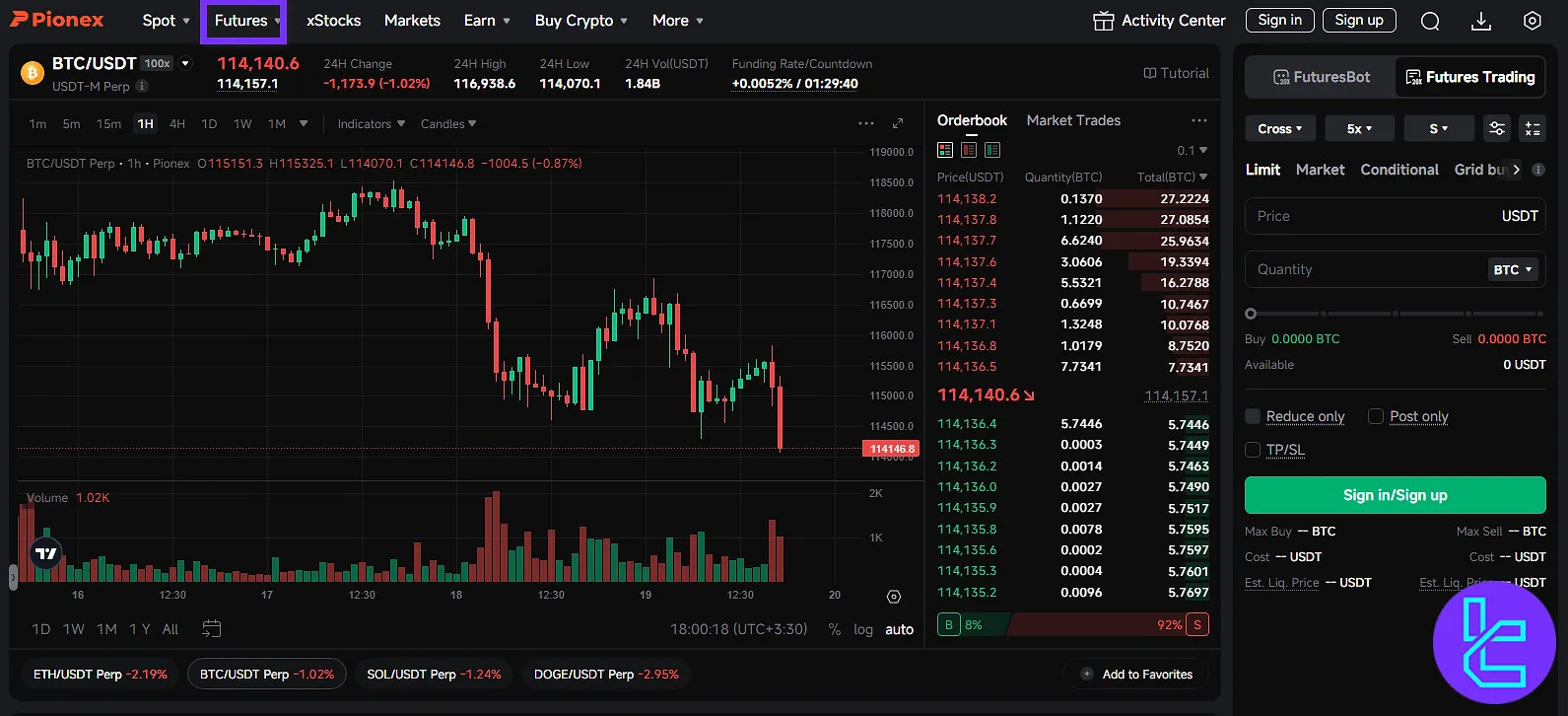Open trading preferences sliders icon
The height and width of the screenshot is (716, 1568).
click(x=1496, y=128)
